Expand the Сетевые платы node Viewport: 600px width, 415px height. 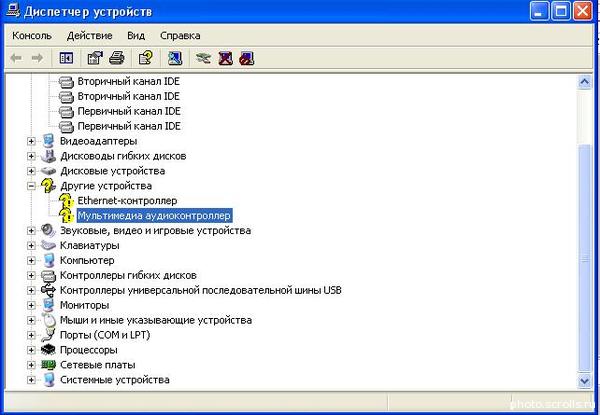[31, 365]
